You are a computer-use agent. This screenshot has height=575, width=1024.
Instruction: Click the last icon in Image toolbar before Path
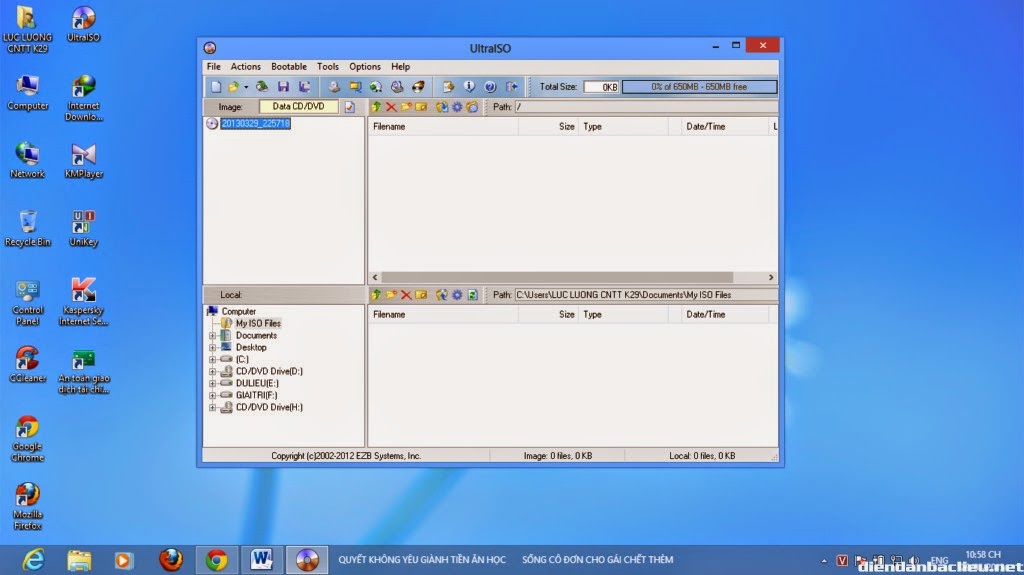472,107
